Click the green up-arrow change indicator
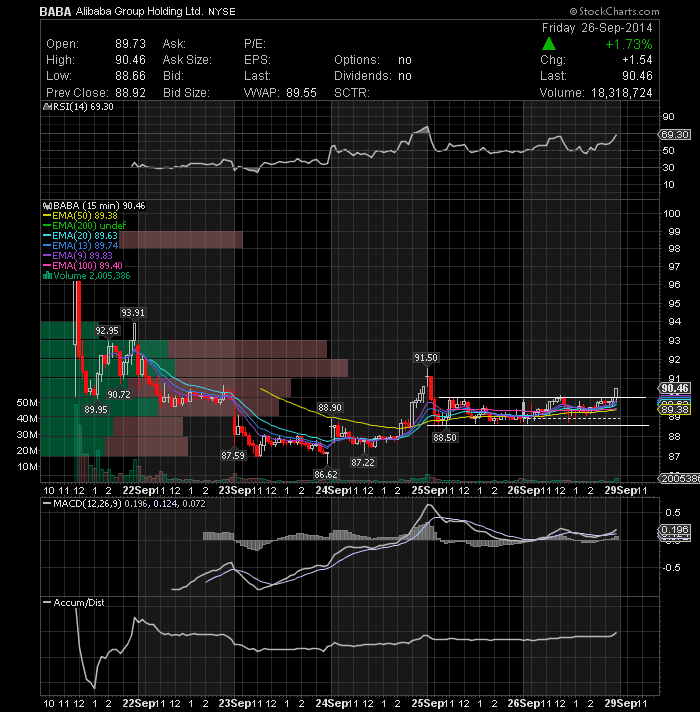700x712 pixels. pos(549,44)
